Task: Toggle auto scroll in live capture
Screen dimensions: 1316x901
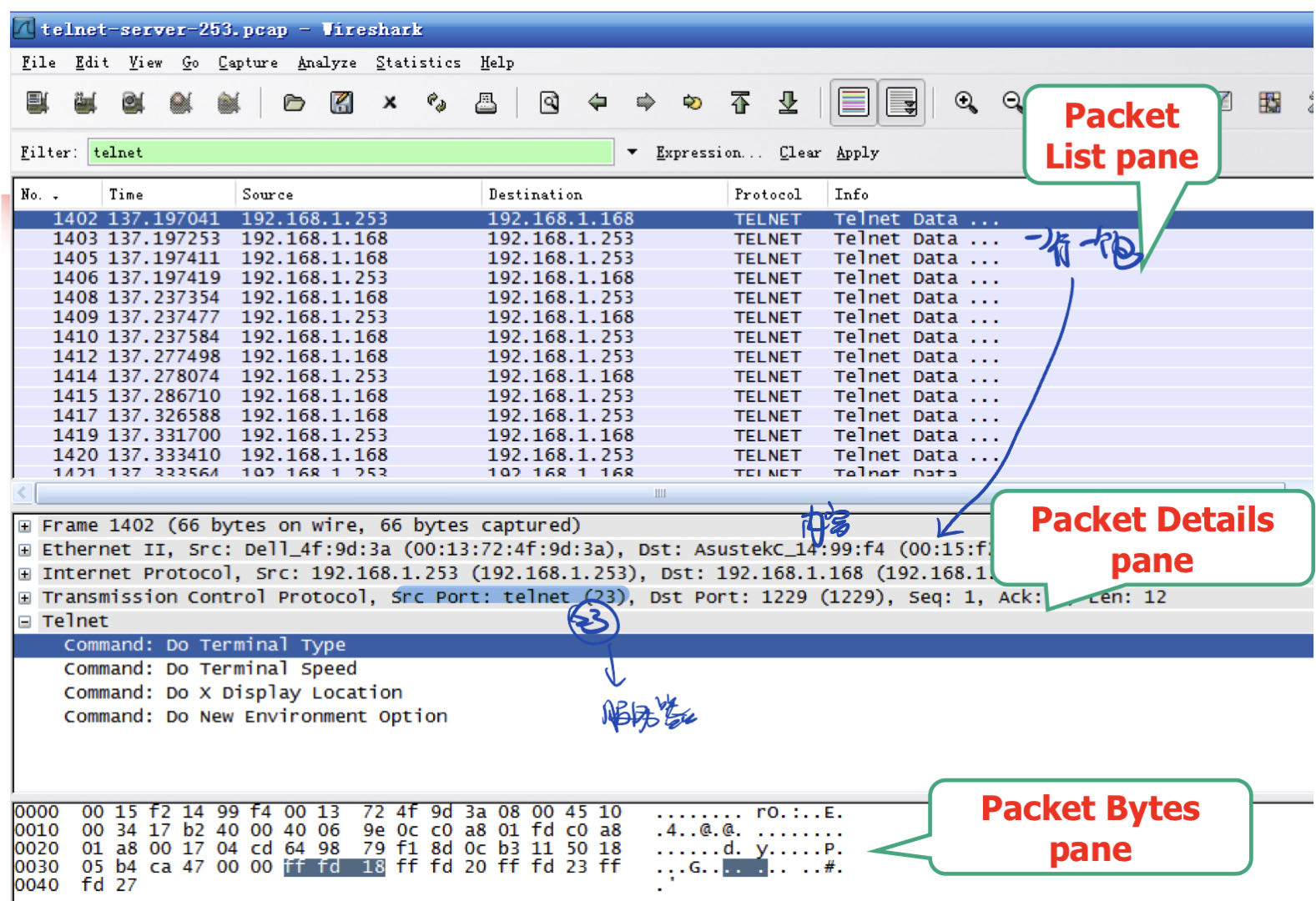Action: pos(901,103)
